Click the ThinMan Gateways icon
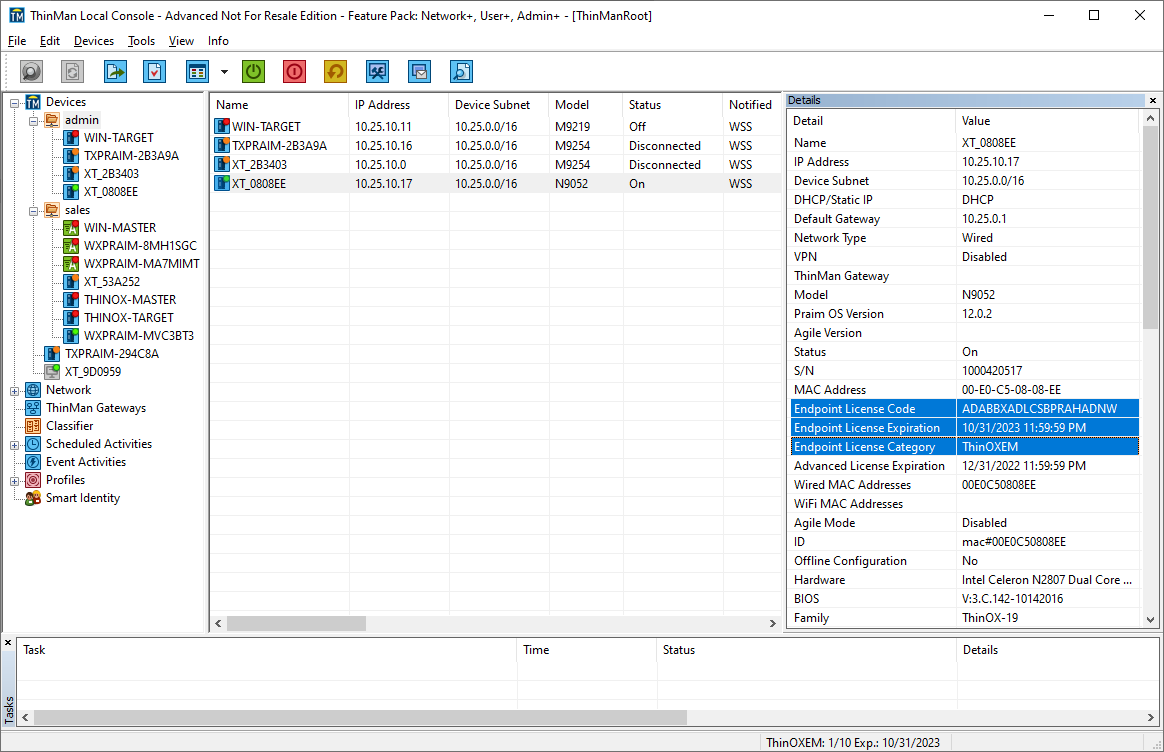 (33, 408)
